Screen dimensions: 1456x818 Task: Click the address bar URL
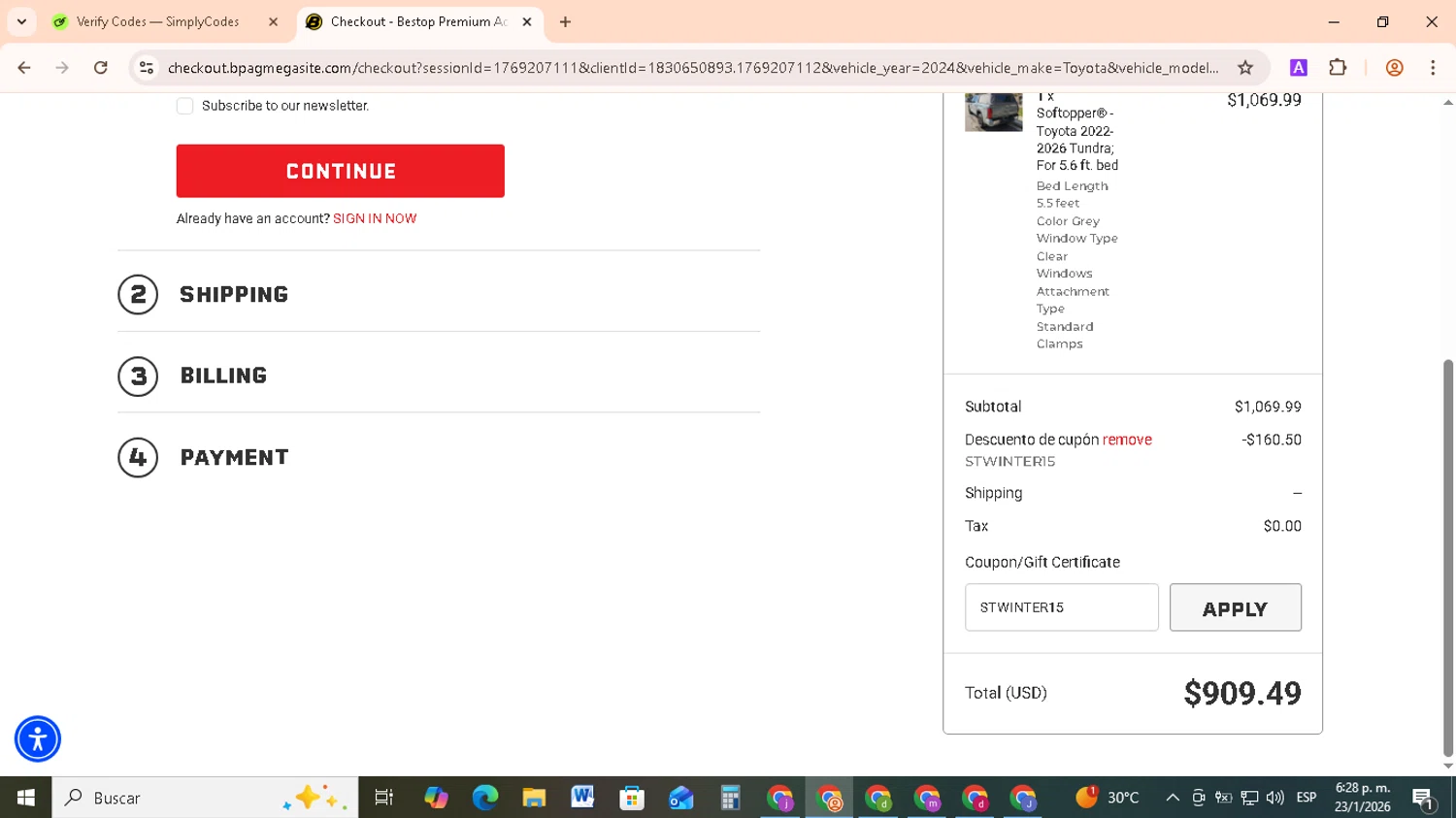[x=693, y=68]
